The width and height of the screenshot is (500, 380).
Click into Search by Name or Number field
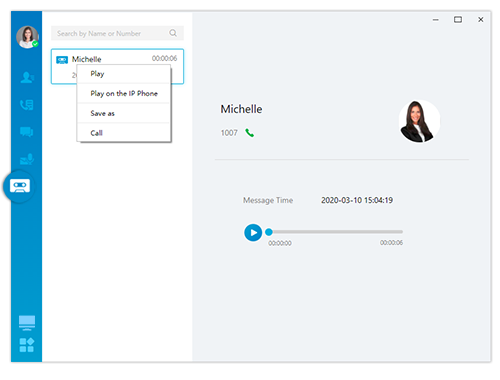tap(117, 33)
